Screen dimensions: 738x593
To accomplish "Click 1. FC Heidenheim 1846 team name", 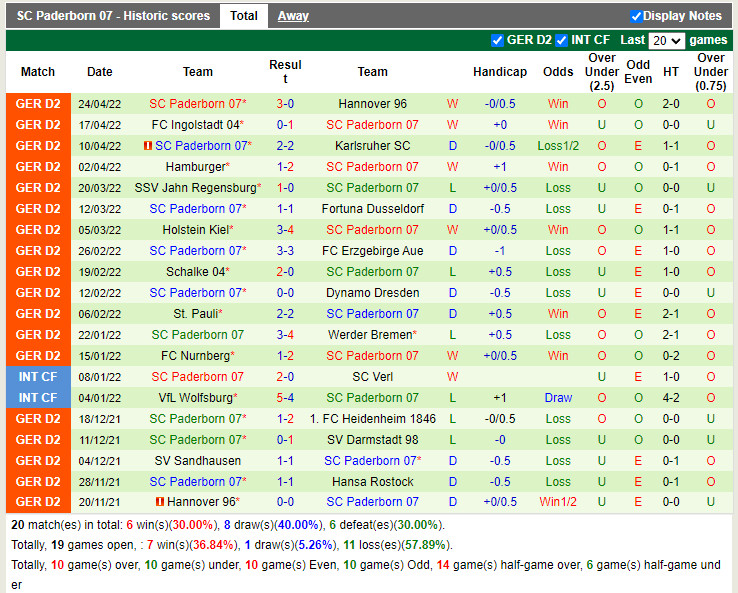I will point(373,419).
